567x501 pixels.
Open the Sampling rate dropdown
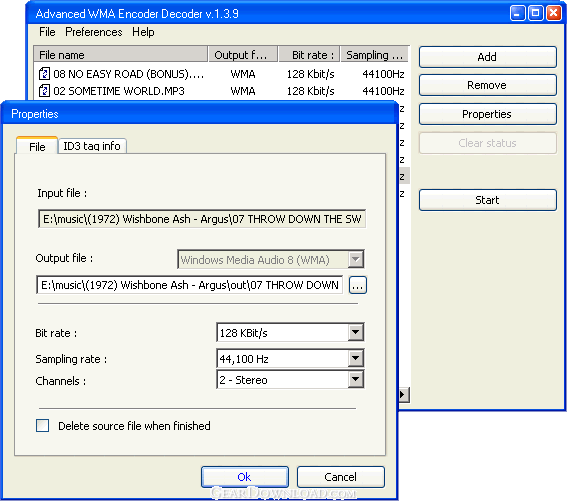pyautogui.click(x=356, y=358)
